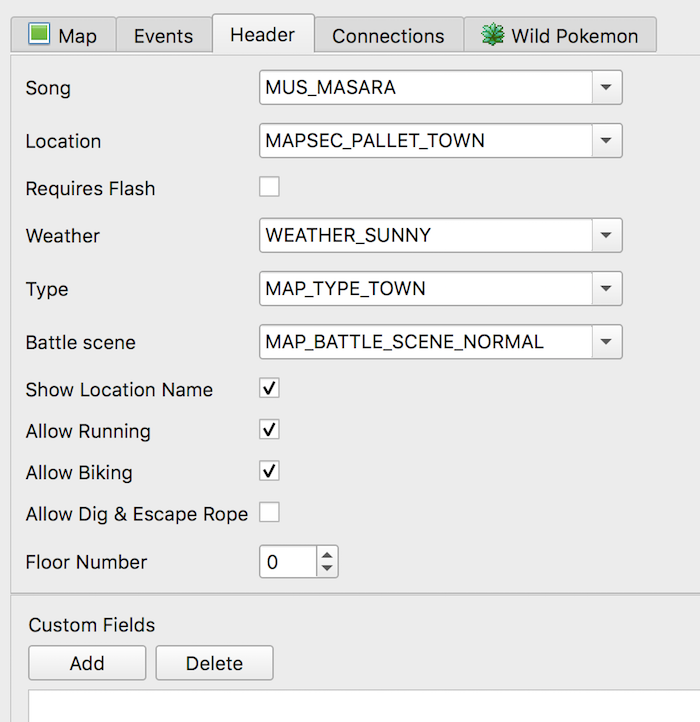Select the Header tab
The height and width of the screenshot is (722, 700).
click(x=262, y=35)
